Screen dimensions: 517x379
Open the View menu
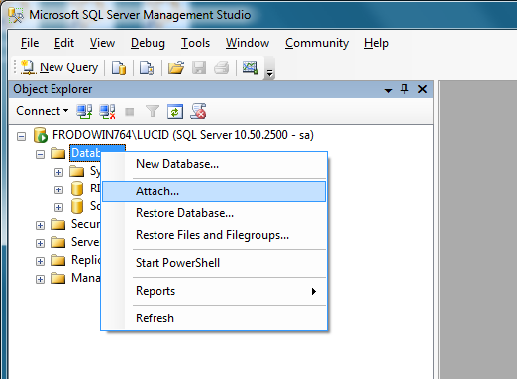tap(102, 43)
